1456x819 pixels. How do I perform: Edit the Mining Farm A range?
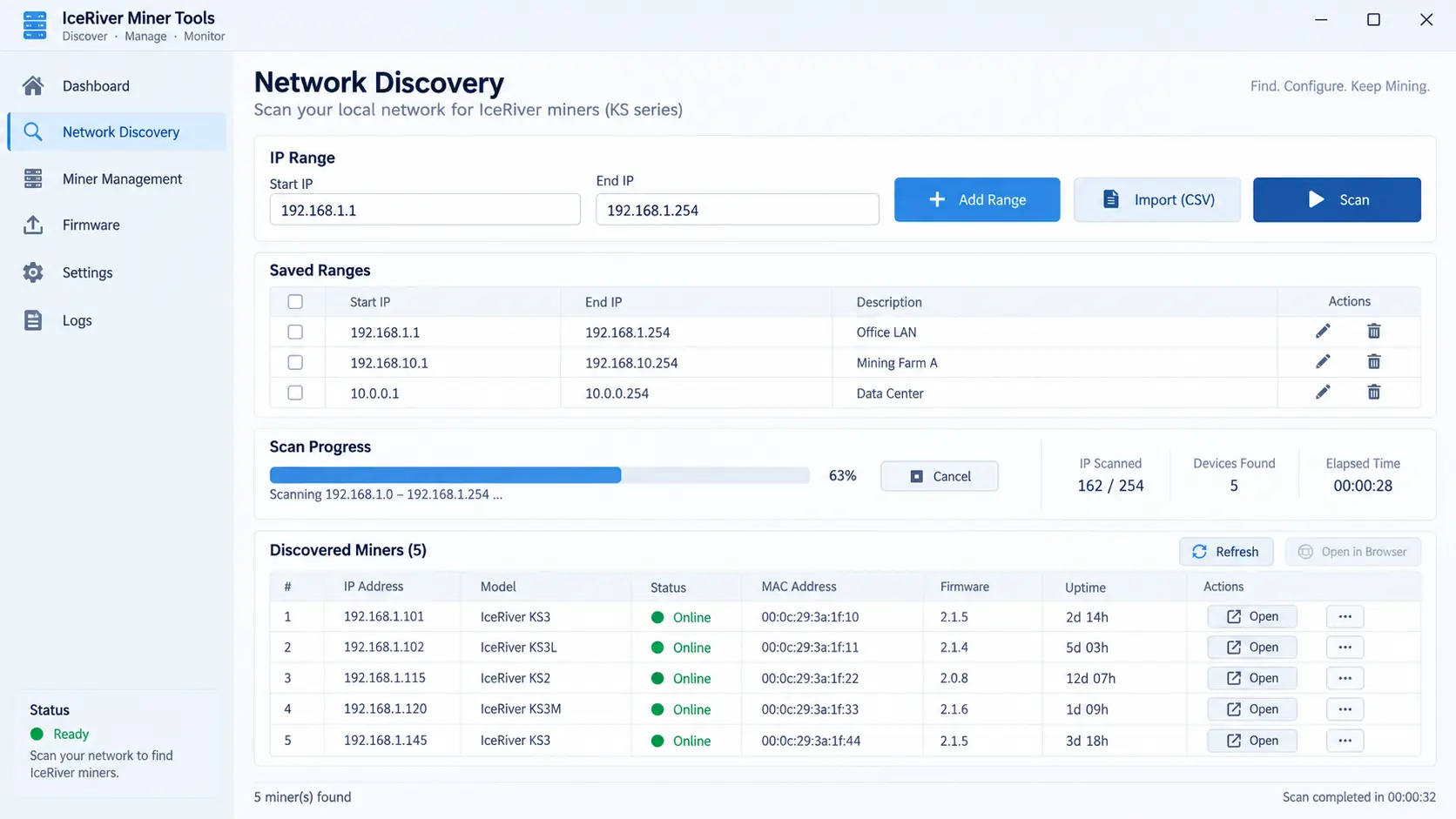[x=1323, y=362]
